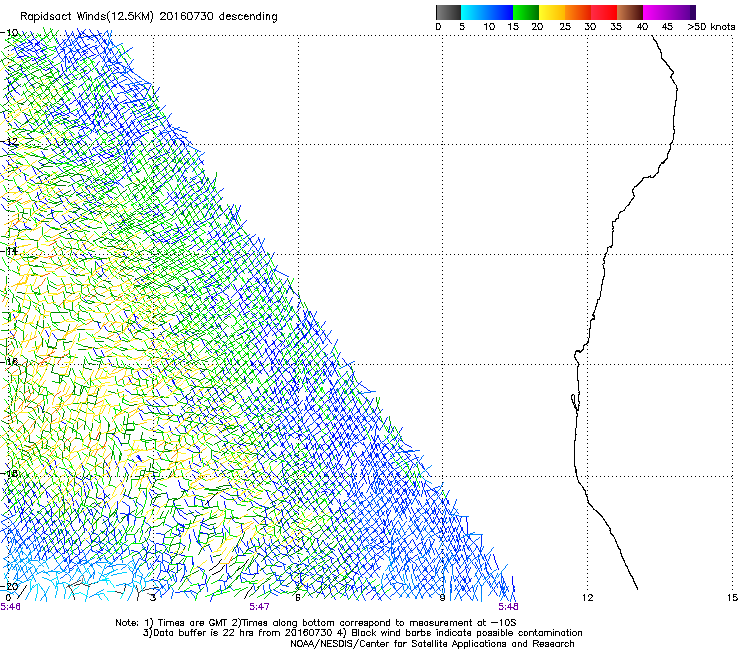Pick the orange 25-30 knots legend swatch
740x650 pixels.
[578, 12]
